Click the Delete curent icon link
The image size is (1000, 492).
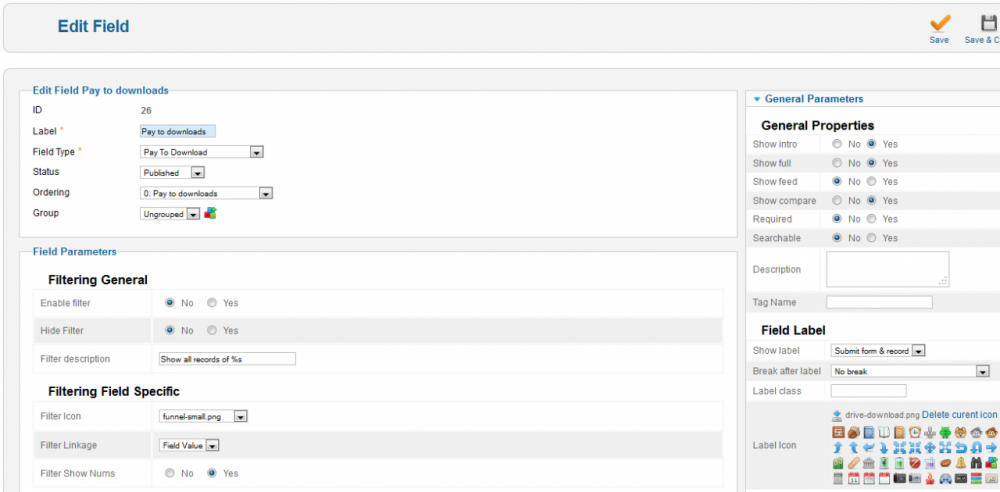959,415
